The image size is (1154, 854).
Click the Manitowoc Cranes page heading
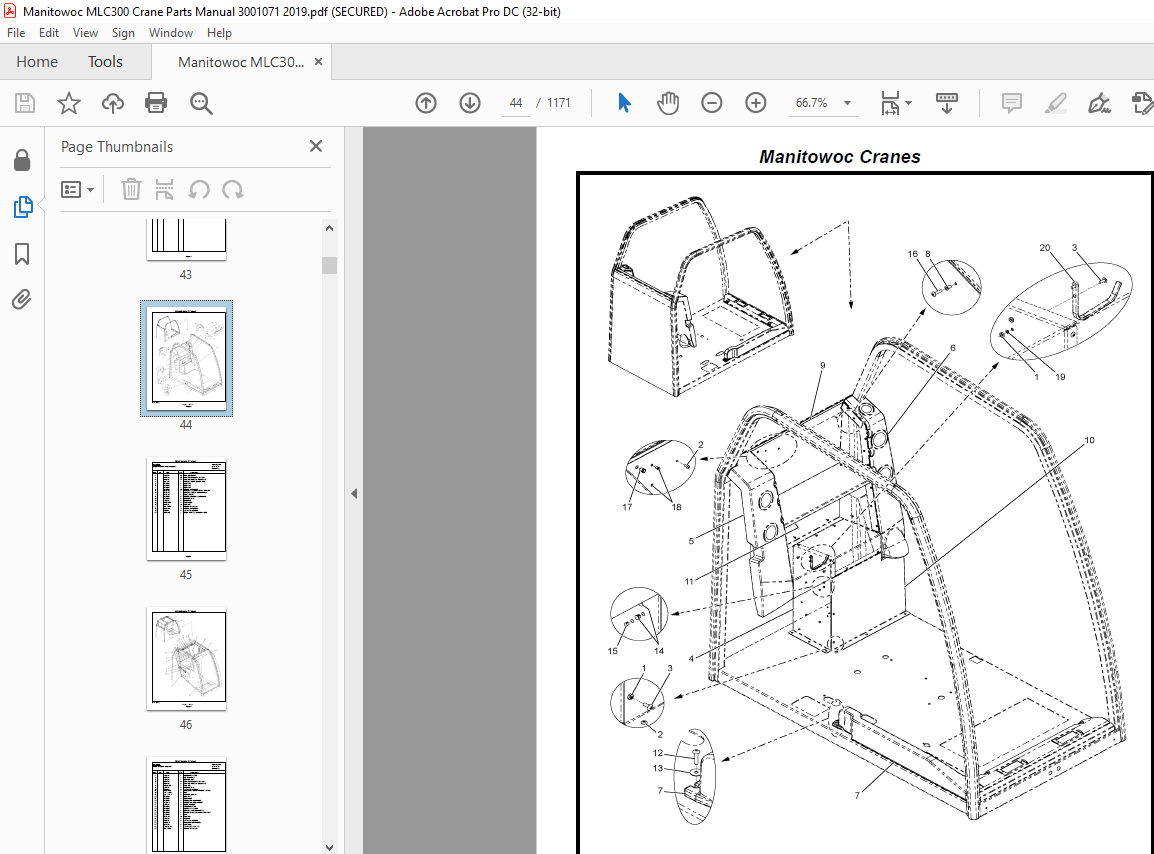coord(840,157)
